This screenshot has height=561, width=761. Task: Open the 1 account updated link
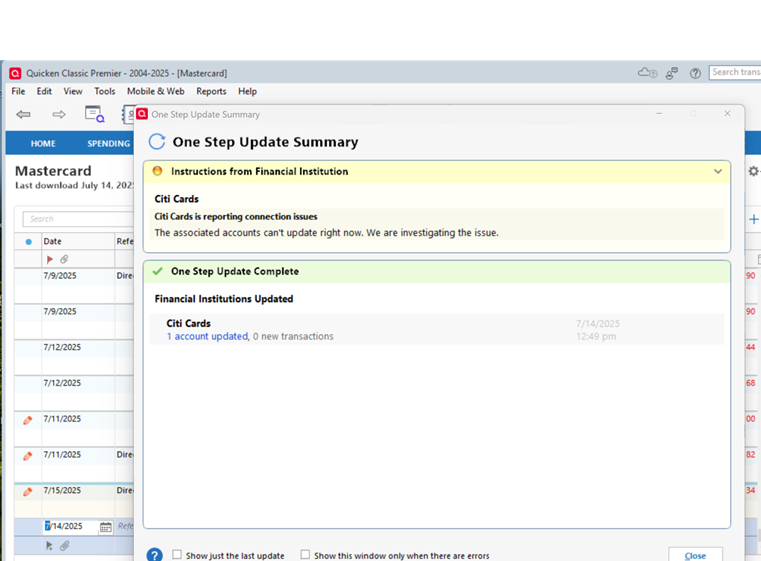tap(207, 336)
